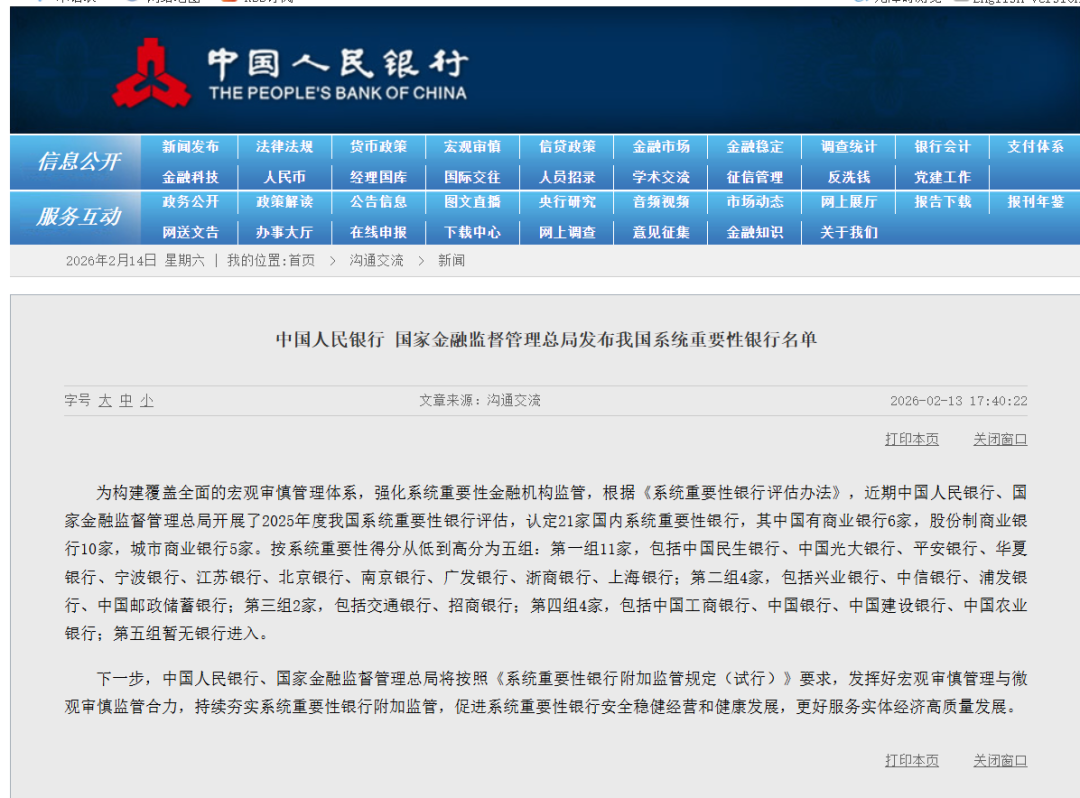Select the 小 font size option
Image resolution: width=1080 pixels, height=798 pixels.
coord(145,400)
